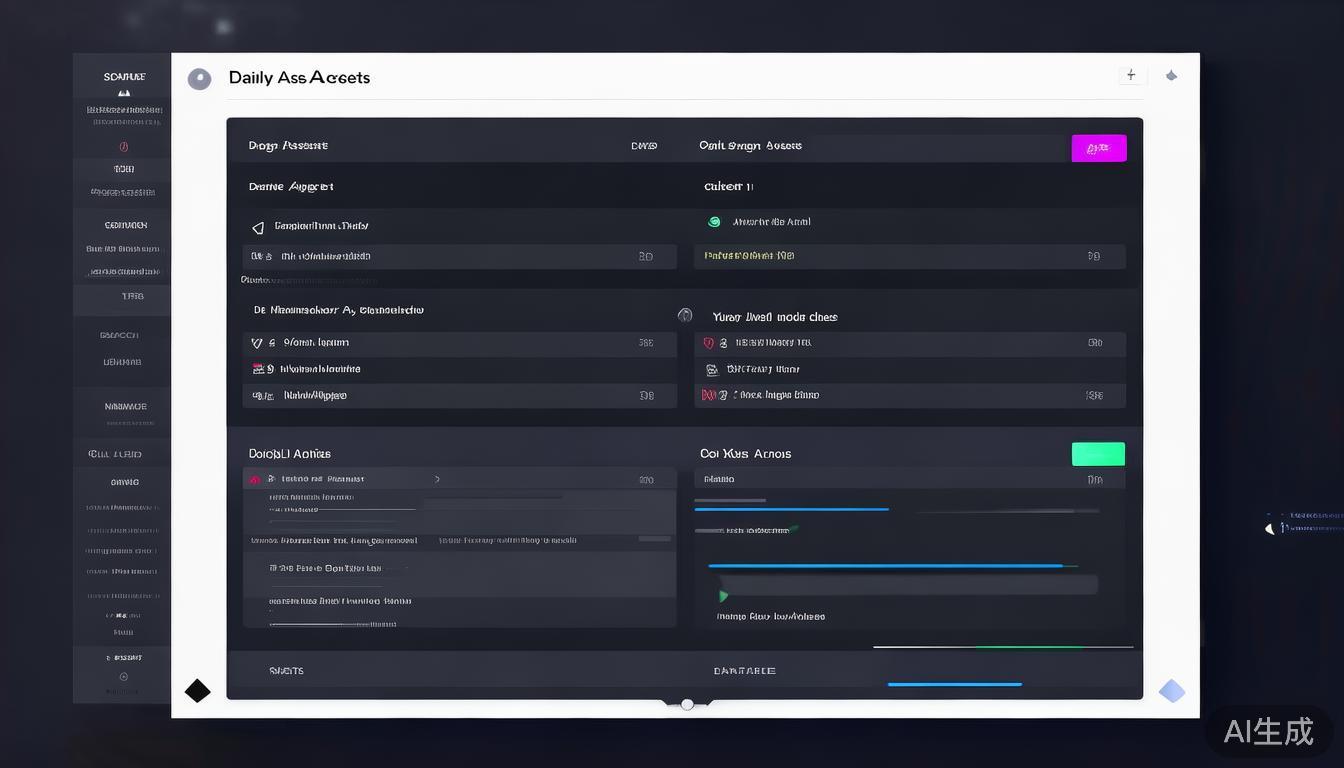
Task: Click the green circular icon under Culeer heading
Action: click(x=714, y=222)
